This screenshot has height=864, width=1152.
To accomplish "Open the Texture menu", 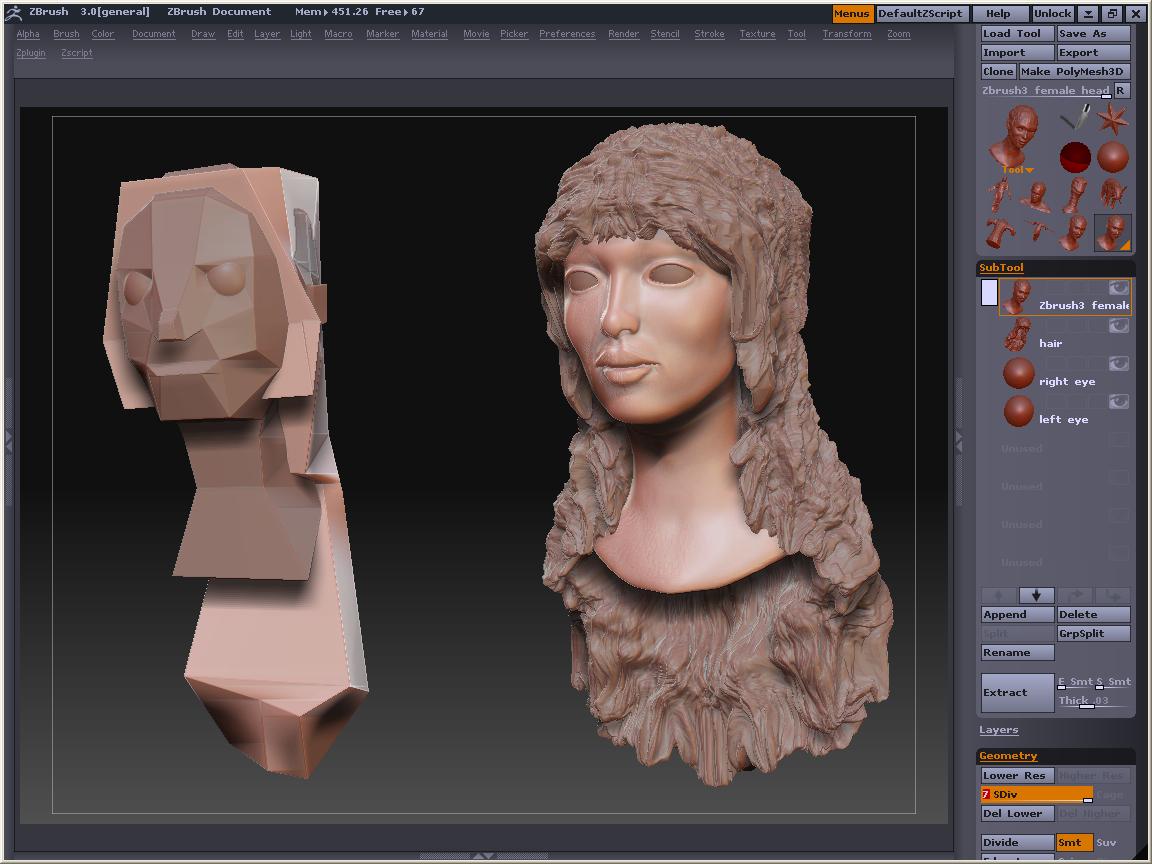I will (757, 34).
